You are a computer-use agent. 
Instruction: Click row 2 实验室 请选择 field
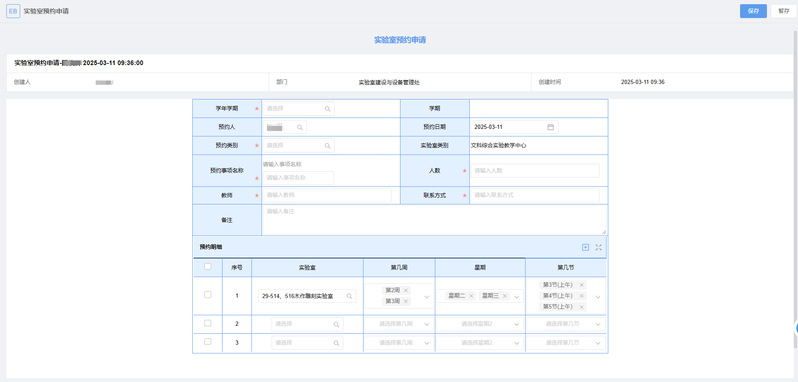(307, 324)
